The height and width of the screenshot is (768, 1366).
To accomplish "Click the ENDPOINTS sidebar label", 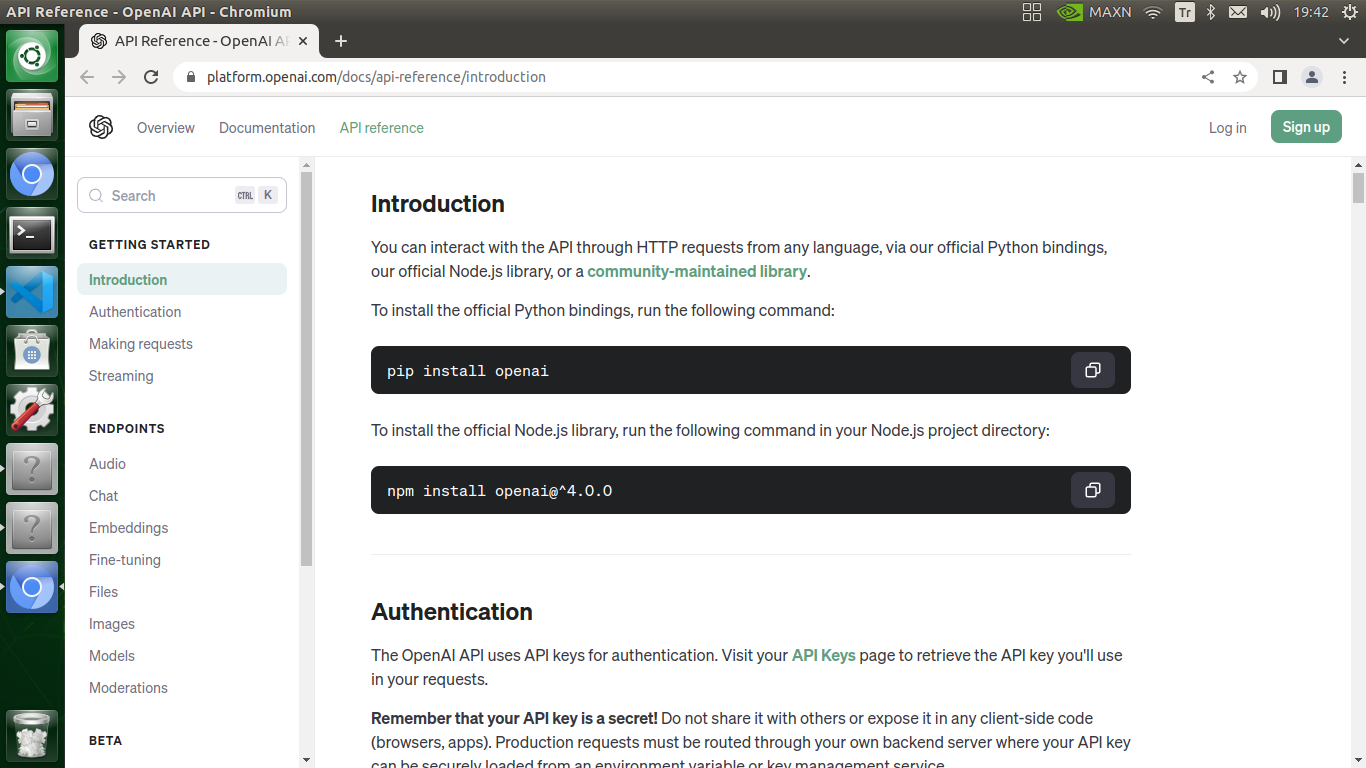I will point(127,429).
